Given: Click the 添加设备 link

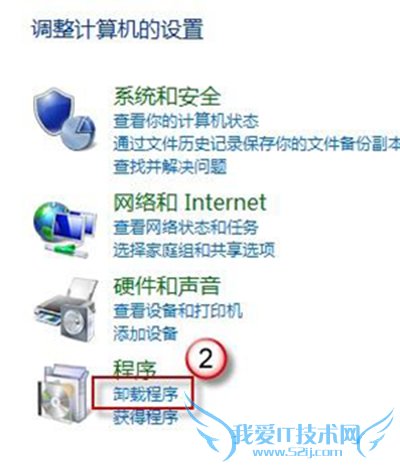Looking at the screenshot, I should pos(145,333).
